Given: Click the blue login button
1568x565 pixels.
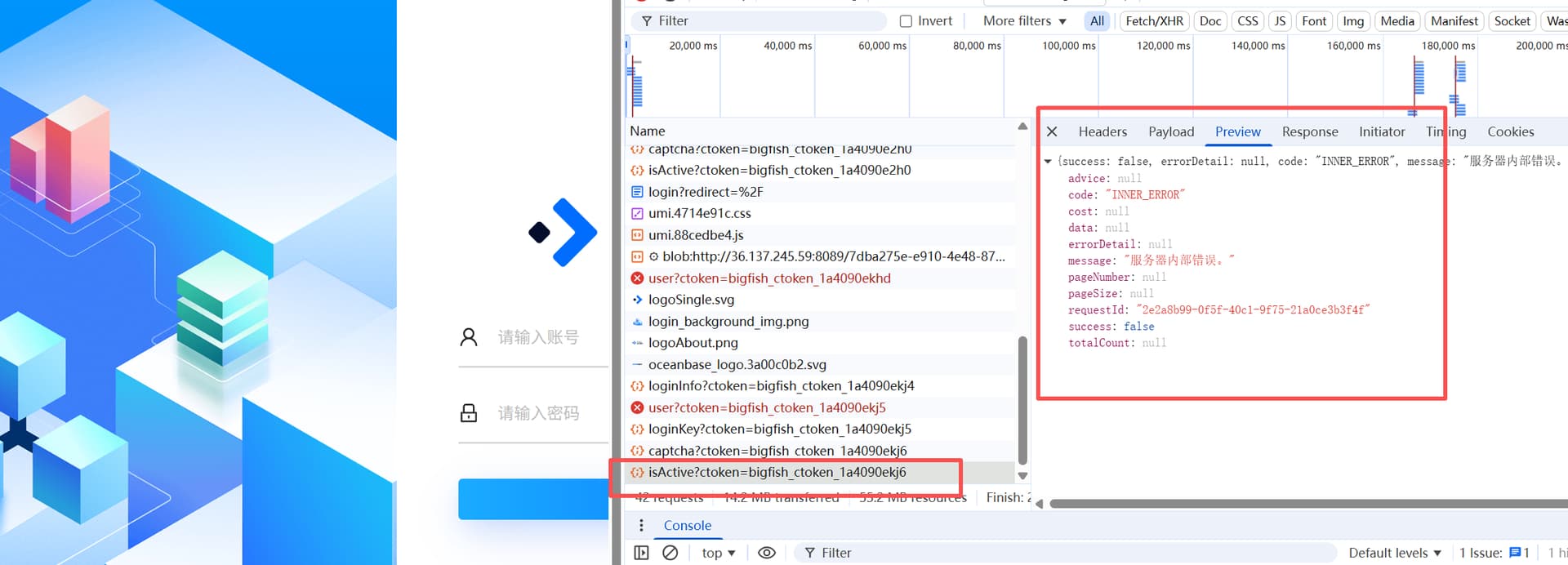Looking at the screenshot, I should (533, 499).
